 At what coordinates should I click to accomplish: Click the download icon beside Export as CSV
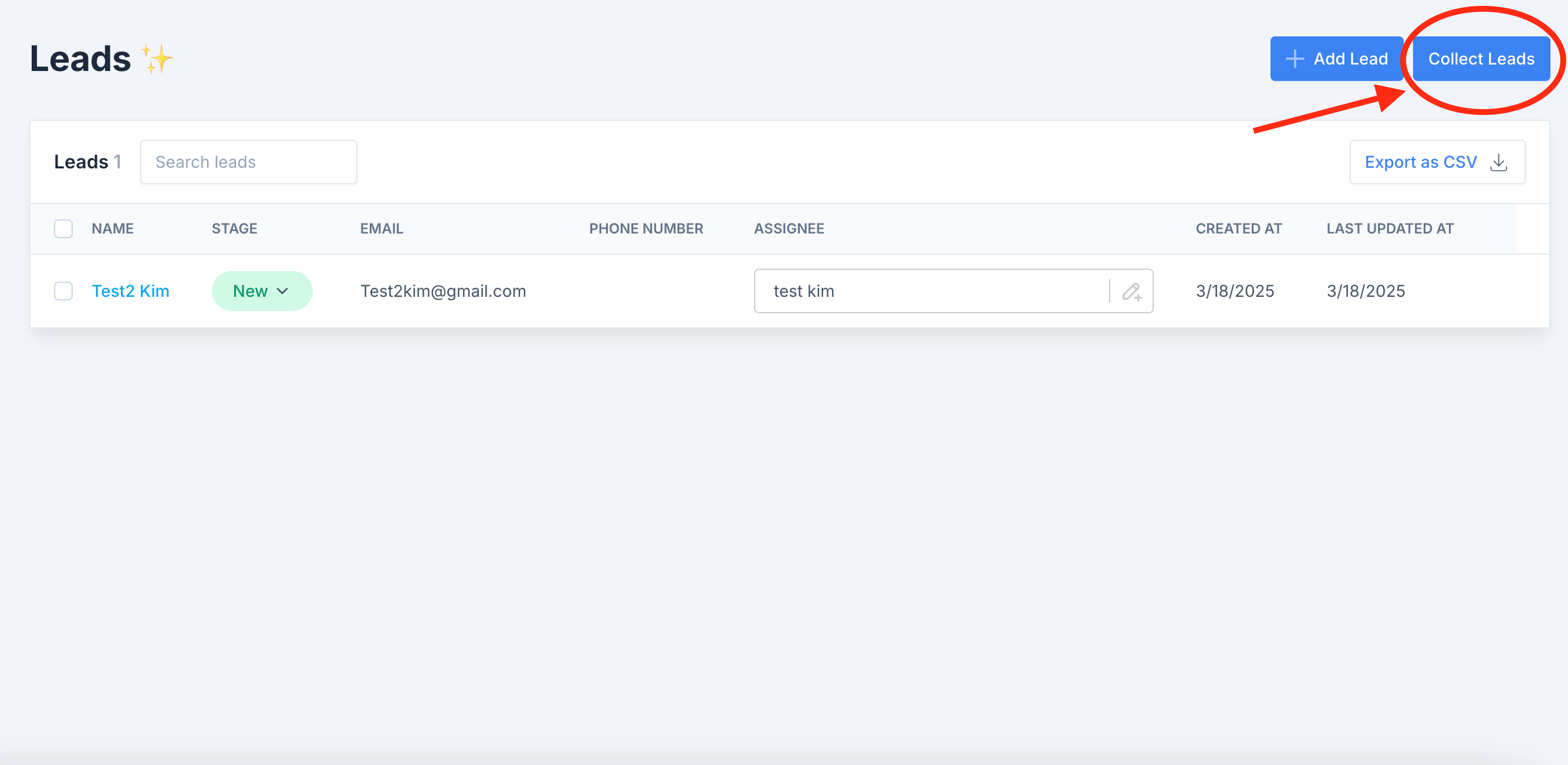tap(1499, 162)
